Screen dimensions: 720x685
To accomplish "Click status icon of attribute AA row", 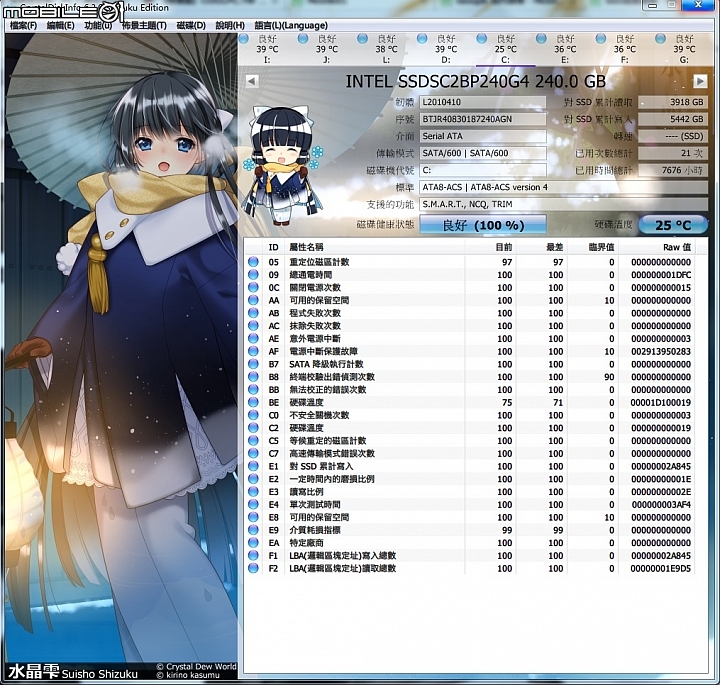I will 253,300.
